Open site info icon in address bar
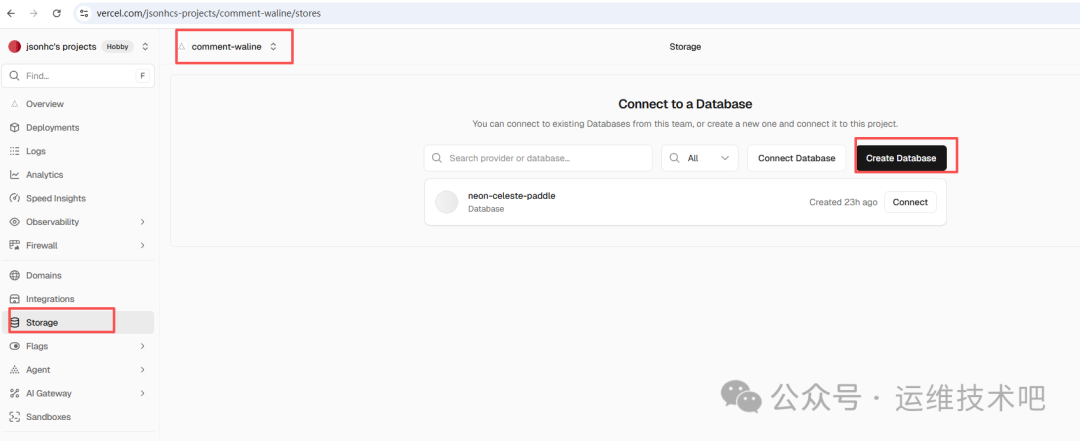This screenshot has width=1080, height=441. pyautogui.click(x=84, y=12)
